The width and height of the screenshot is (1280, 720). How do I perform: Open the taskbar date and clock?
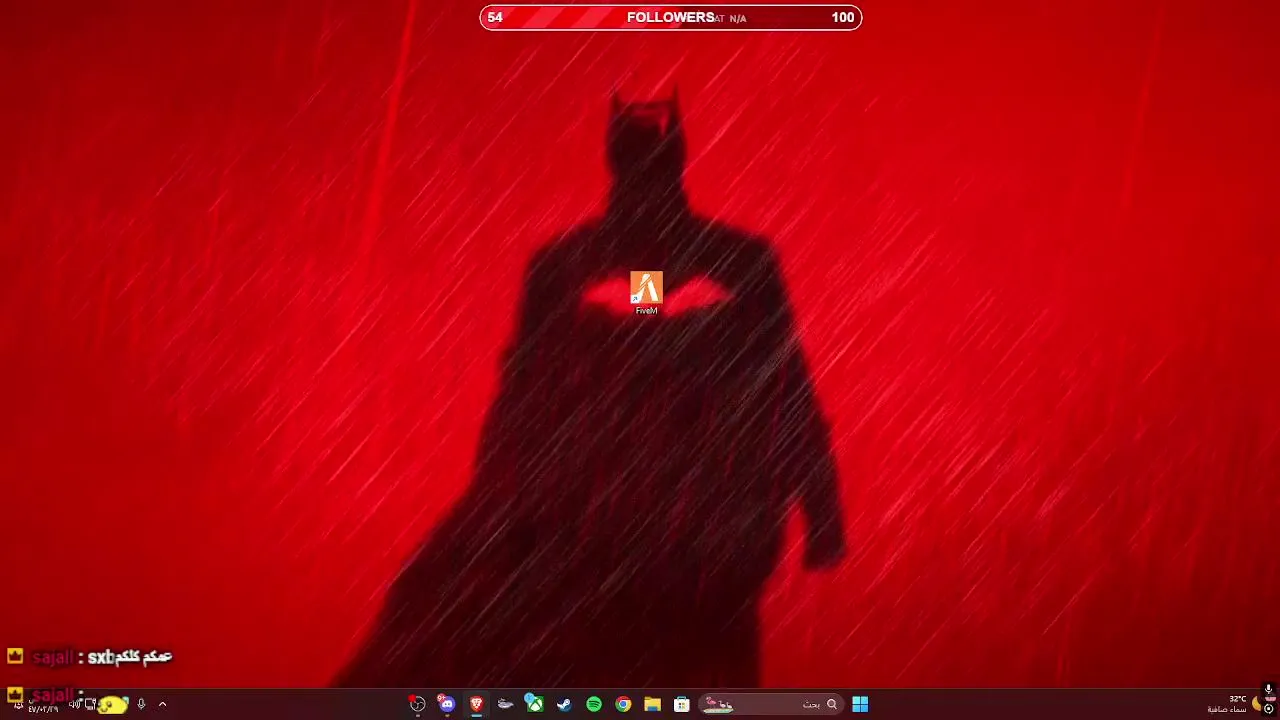(x=43, y=708)
